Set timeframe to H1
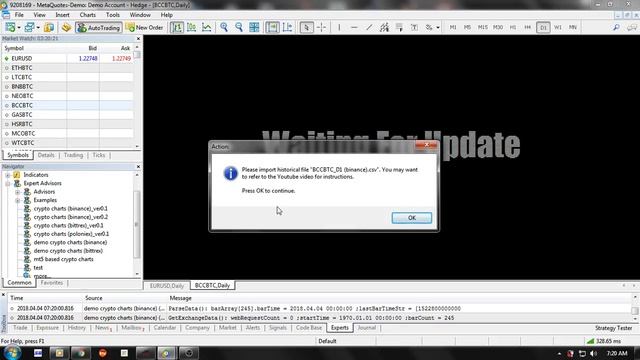The image size is (640, 360). pyautogui.click(x=513, y=27)
